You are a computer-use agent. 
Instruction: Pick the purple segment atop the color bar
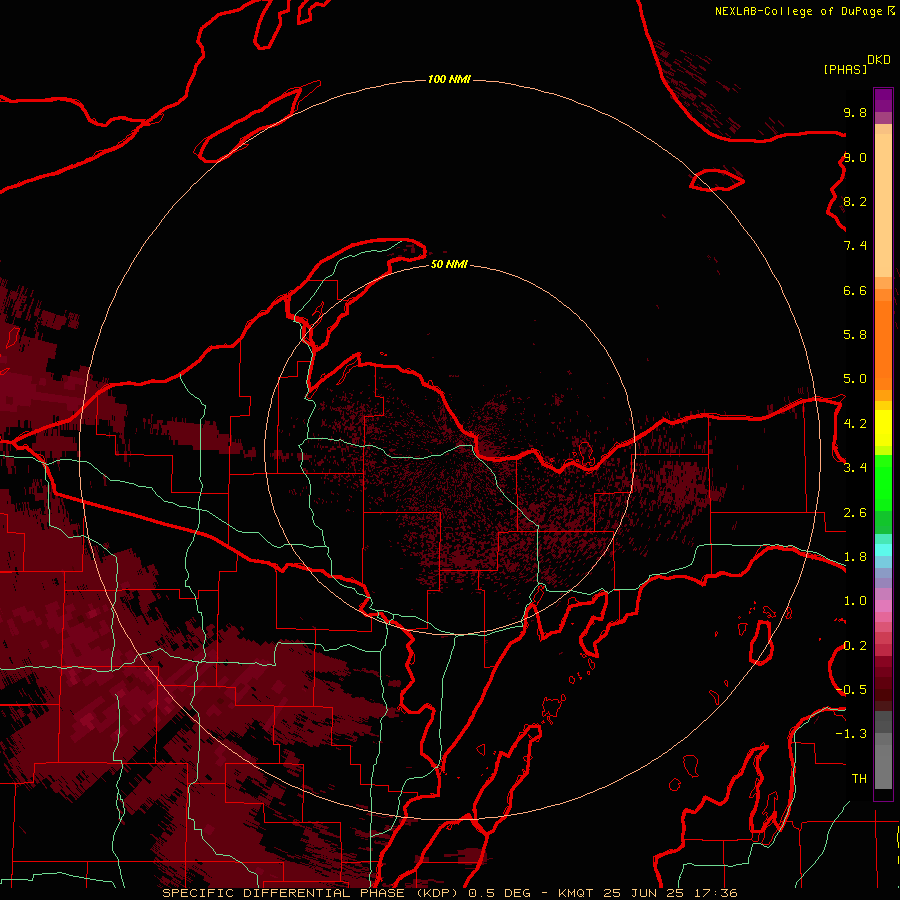pyautogui.click(x=883, y=100)
